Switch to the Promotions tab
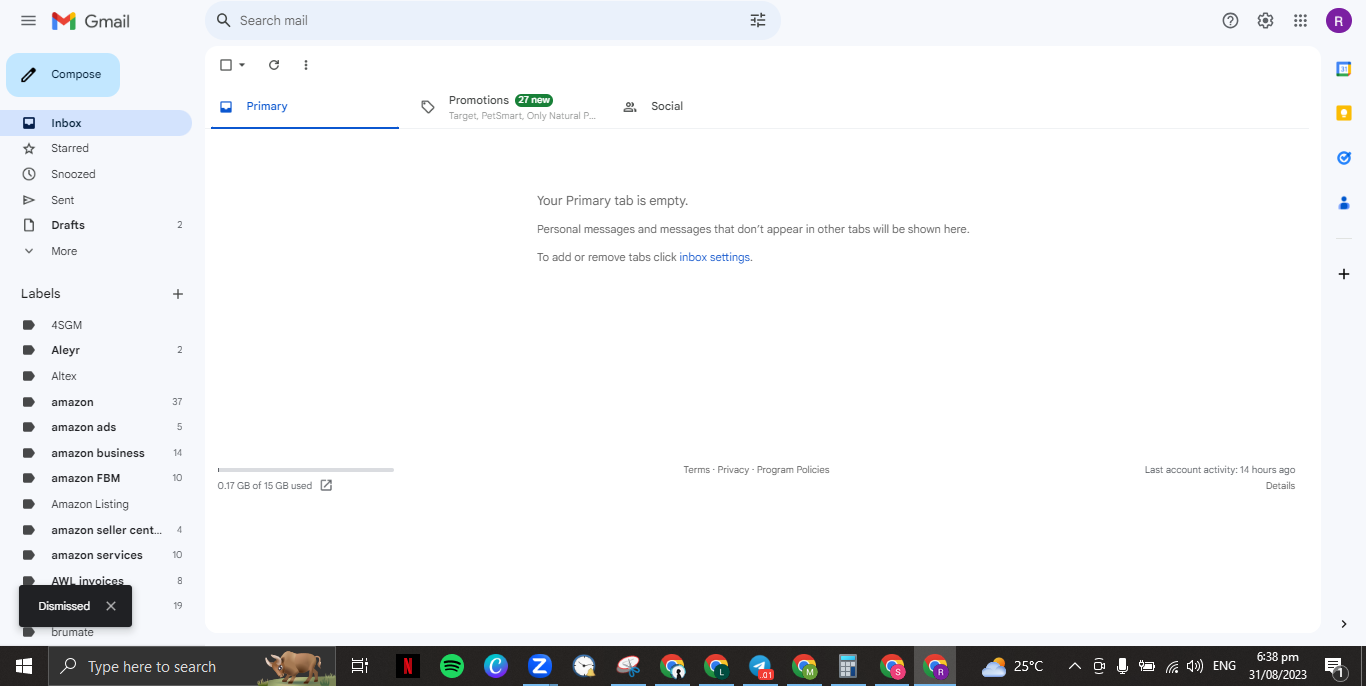1366x686 pixels. 510,106
